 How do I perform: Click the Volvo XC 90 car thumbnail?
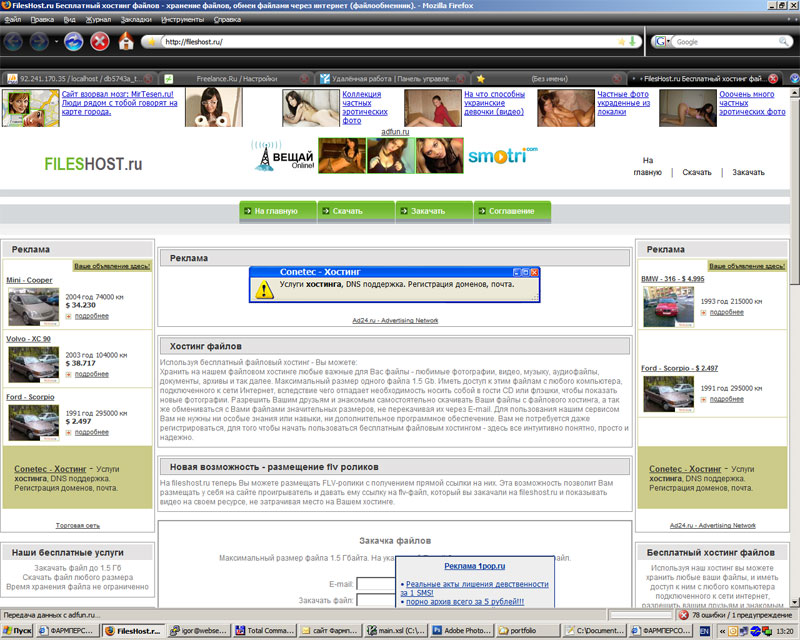tap(34, 365)
